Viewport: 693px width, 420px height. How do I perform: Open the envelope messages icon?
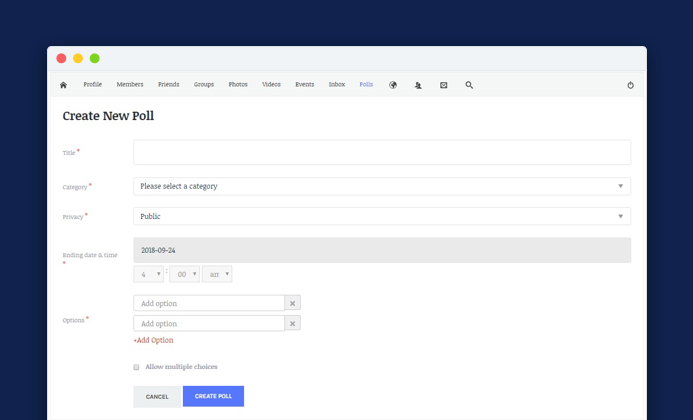click(444, 85)
